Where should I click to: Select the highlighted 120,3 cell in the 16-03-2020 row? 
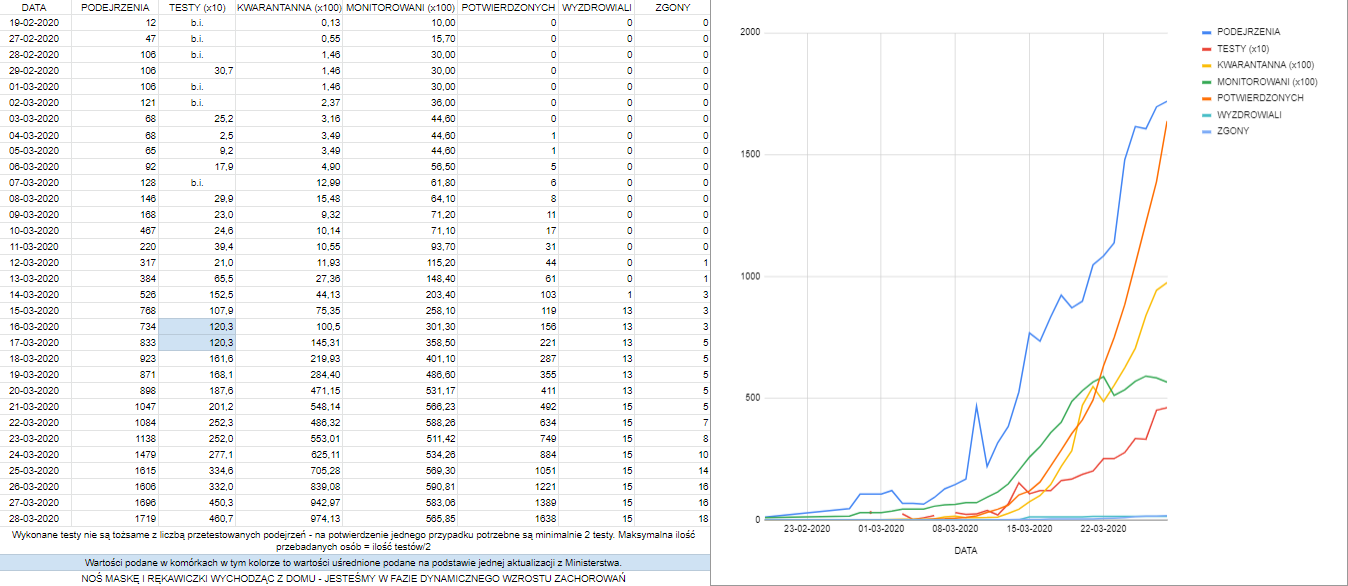coord(198,327)
